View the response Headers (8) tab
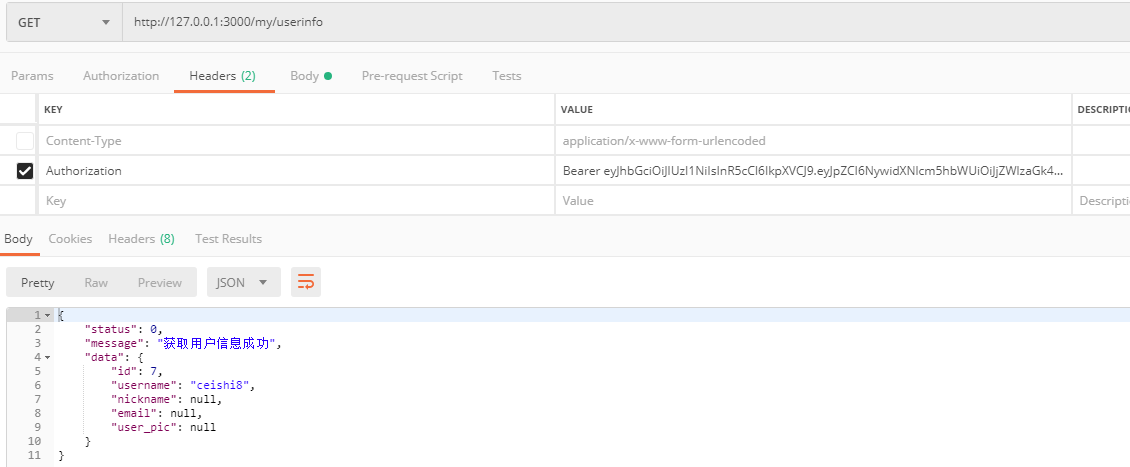Viewport: 1130px width, 467px height. [x=141, y=239]
